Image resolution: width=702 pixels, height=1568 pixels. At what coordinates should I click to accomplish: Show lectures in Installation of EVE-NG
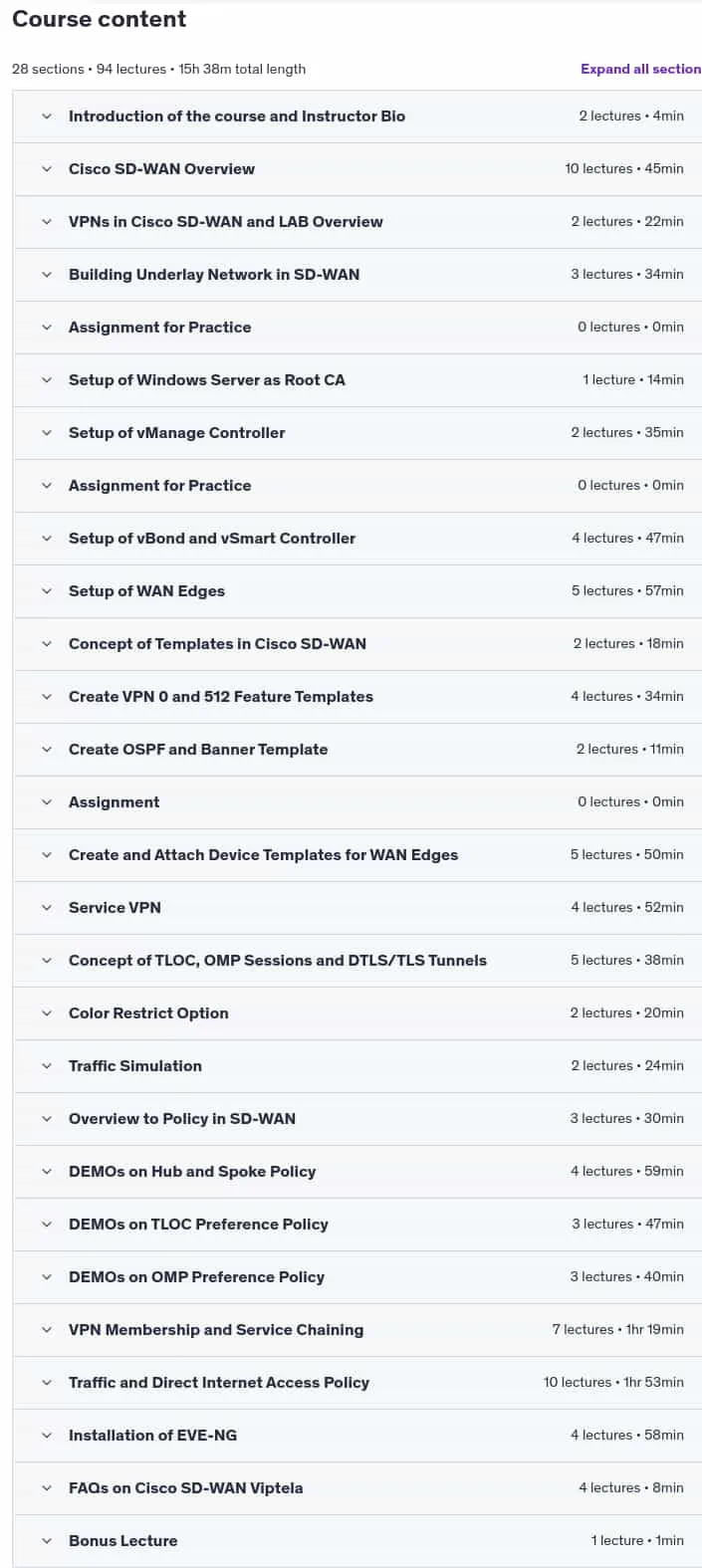[x=357, y=1436]
